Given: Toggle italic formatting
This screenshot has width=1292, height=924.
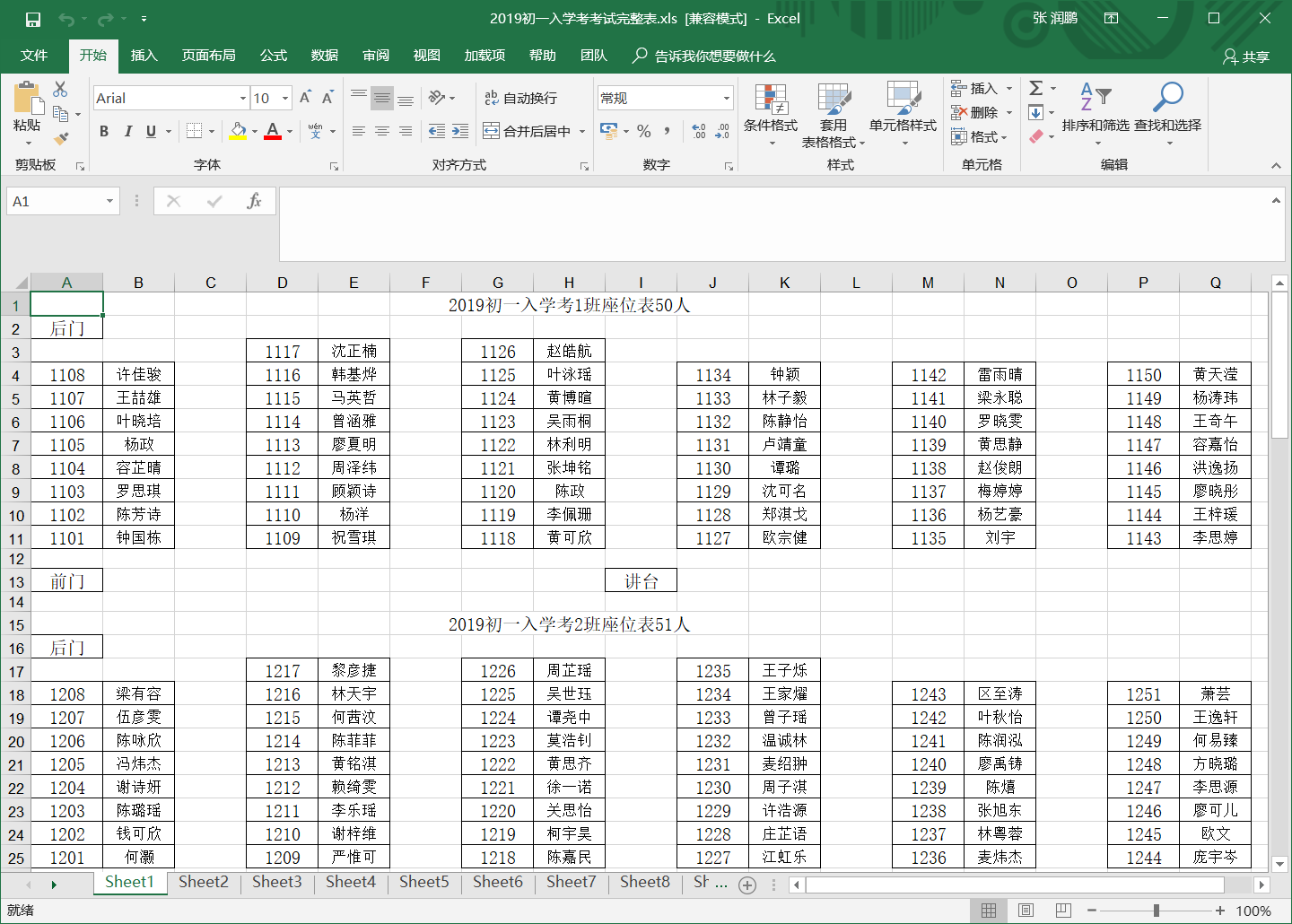Looking at the screenshot, I should click(x=127, y=131).
